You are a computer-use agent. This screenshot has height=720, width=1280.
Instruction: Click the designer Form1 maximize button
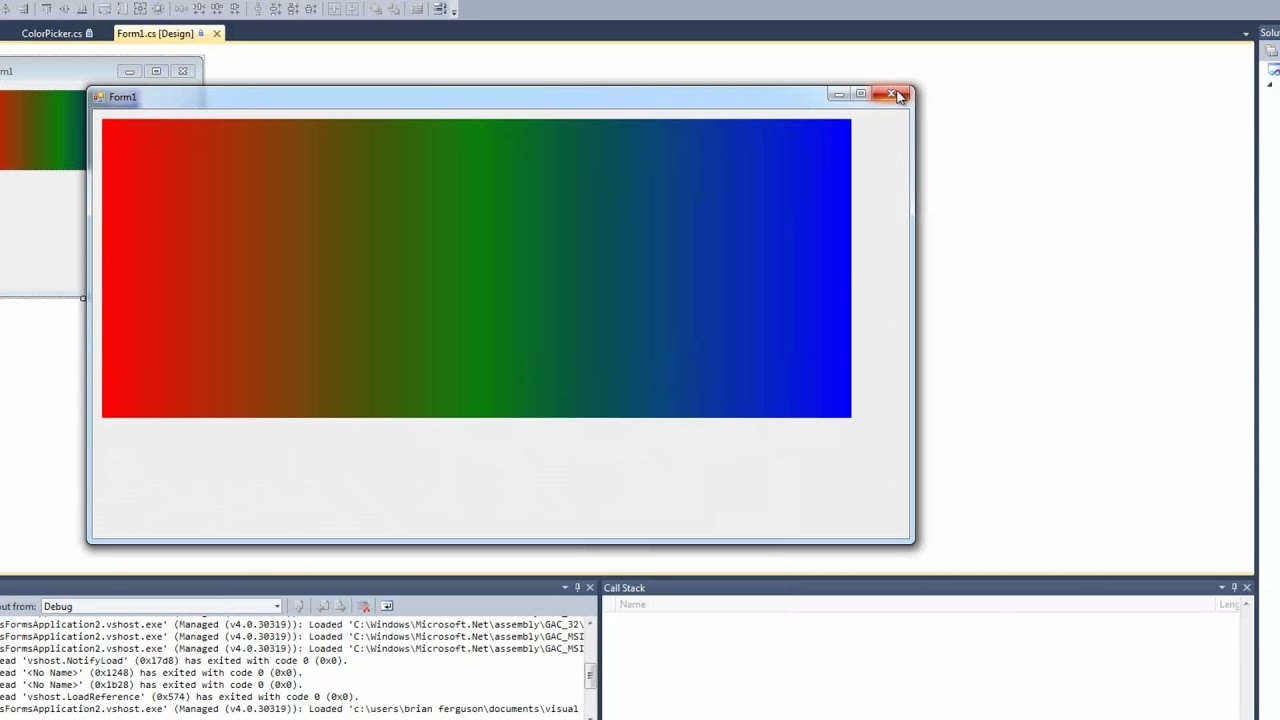[156, 71]
